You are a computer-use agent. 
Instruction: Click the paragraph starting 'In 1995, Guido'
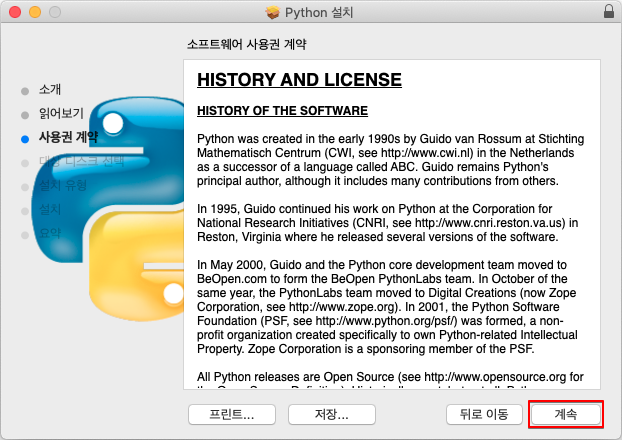point(388,223)
